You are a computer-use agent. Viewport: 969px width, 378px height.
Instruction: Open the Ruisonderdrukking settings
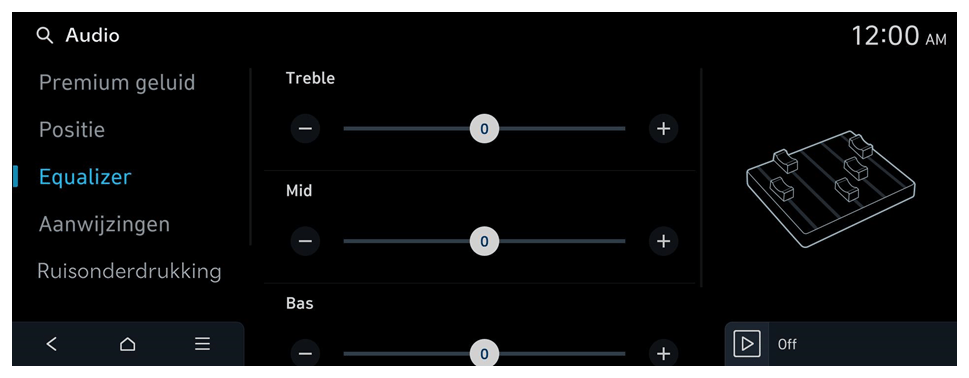pos(129,271)
